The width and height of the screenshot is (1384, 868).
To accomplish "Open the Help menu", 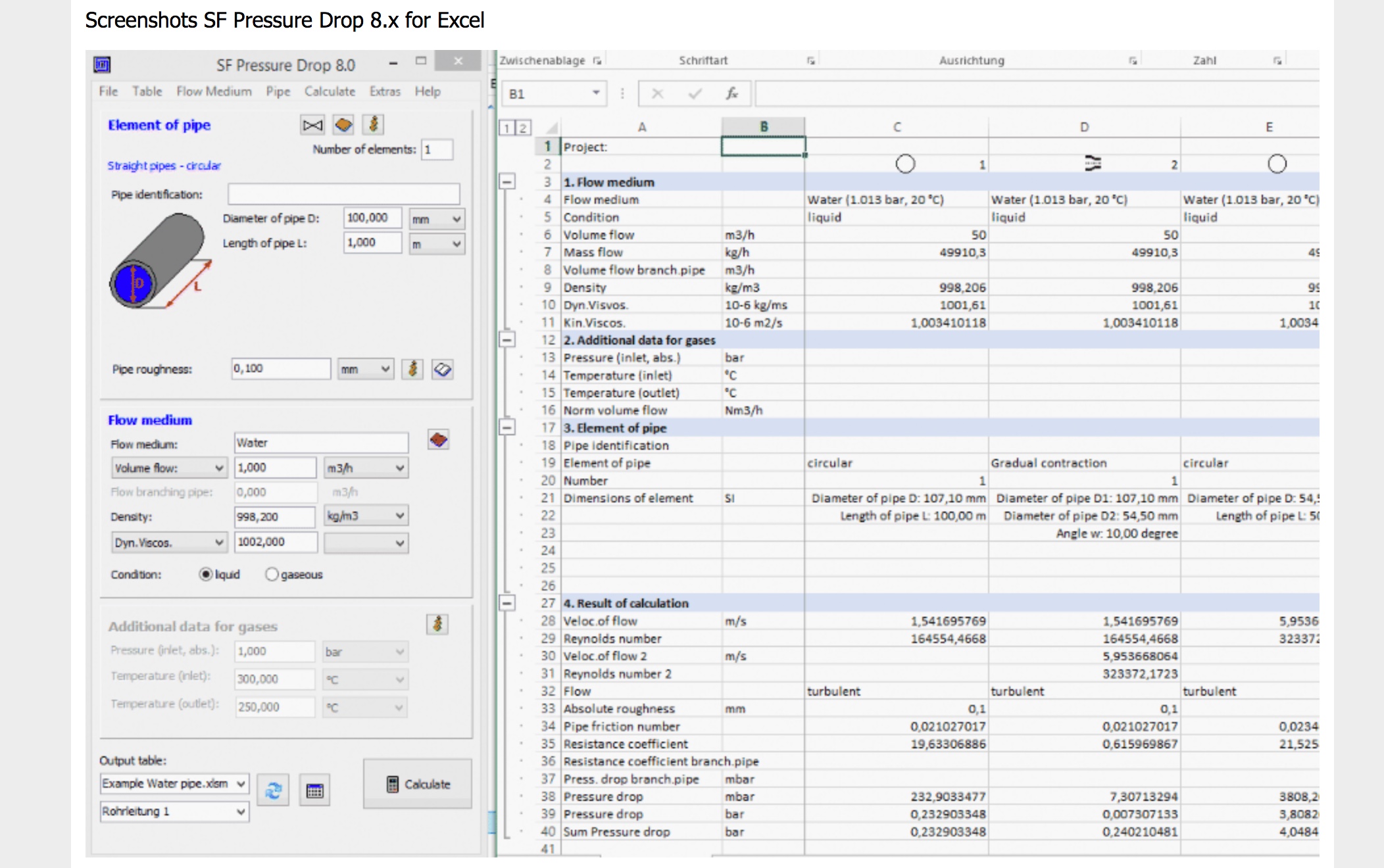I will click(x=428, y=91).
